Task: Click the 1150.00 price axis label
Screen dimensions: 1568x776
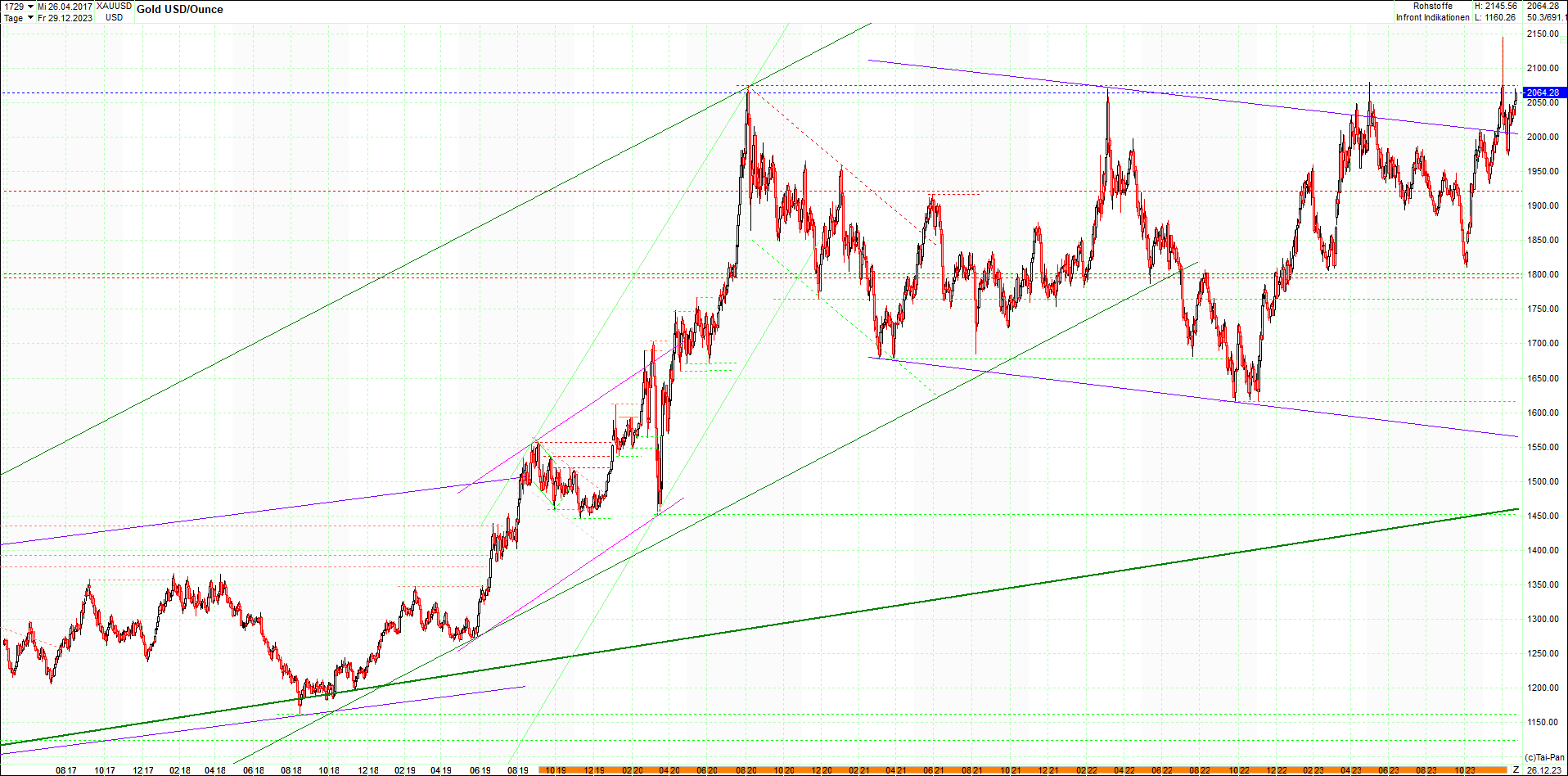Action: point(1543,722)
